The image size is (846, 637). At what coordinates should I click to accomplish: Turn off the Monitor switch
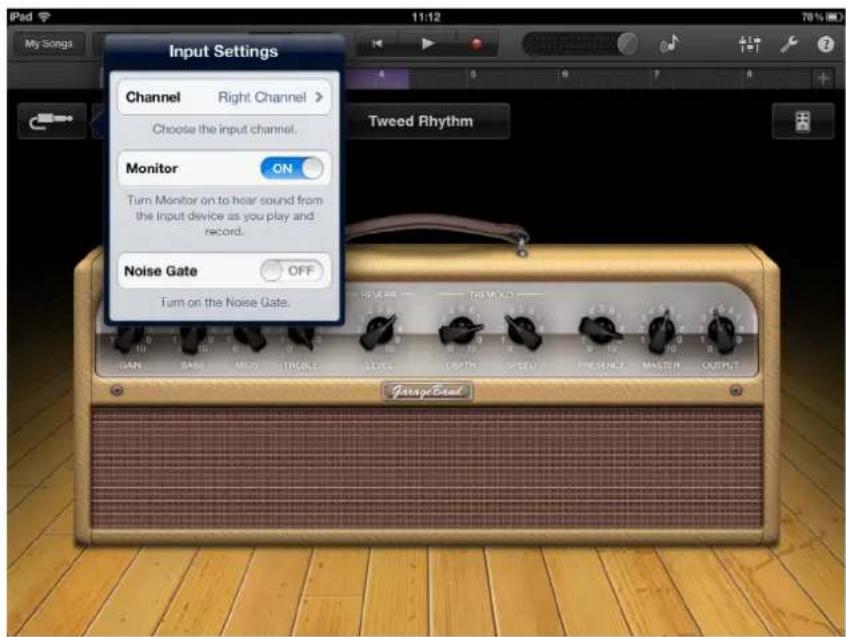[x=292, y=168]
